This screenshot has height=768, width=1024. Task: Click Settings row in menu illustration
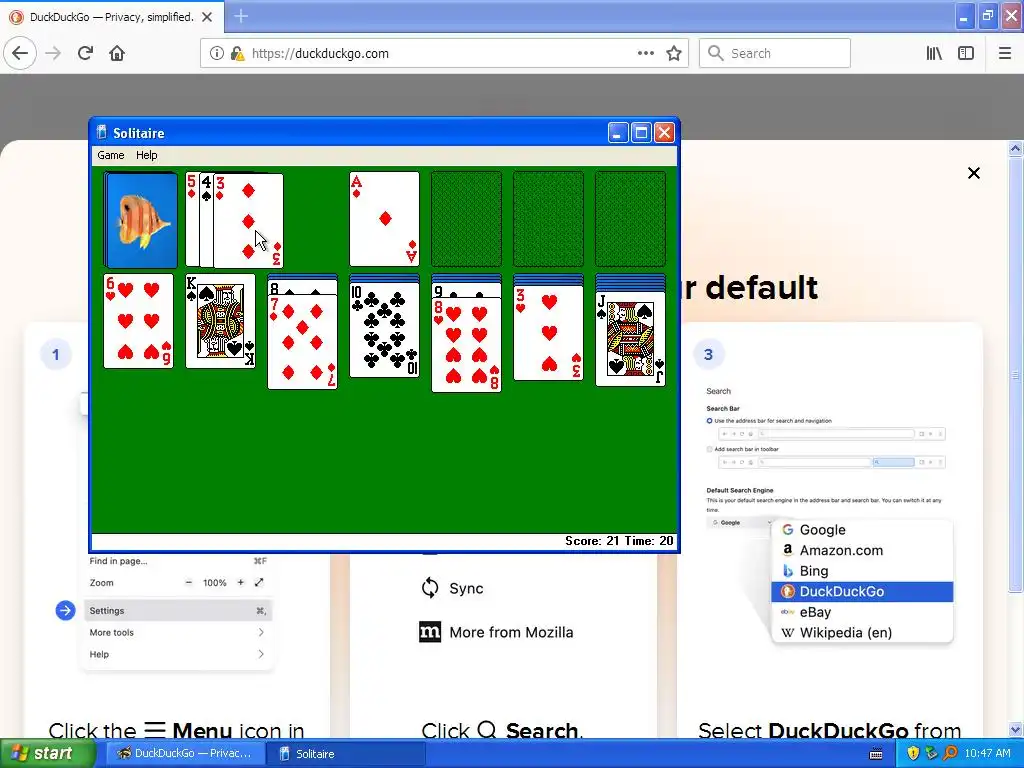[x=178, y=611]
